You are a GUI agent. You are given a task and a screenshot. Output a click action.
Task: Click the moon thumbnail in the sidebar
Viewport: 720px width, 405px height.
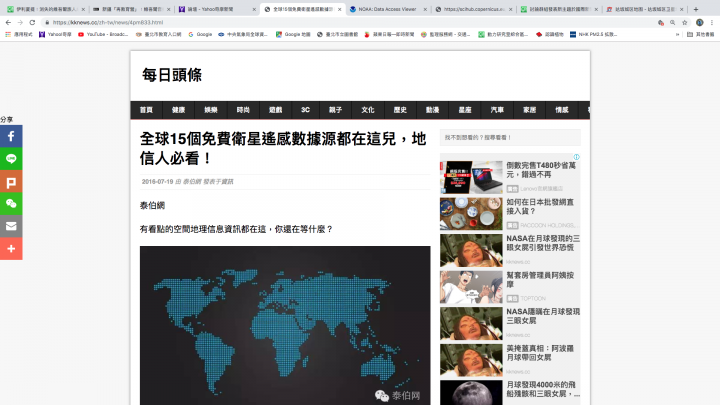coord(471,393)
